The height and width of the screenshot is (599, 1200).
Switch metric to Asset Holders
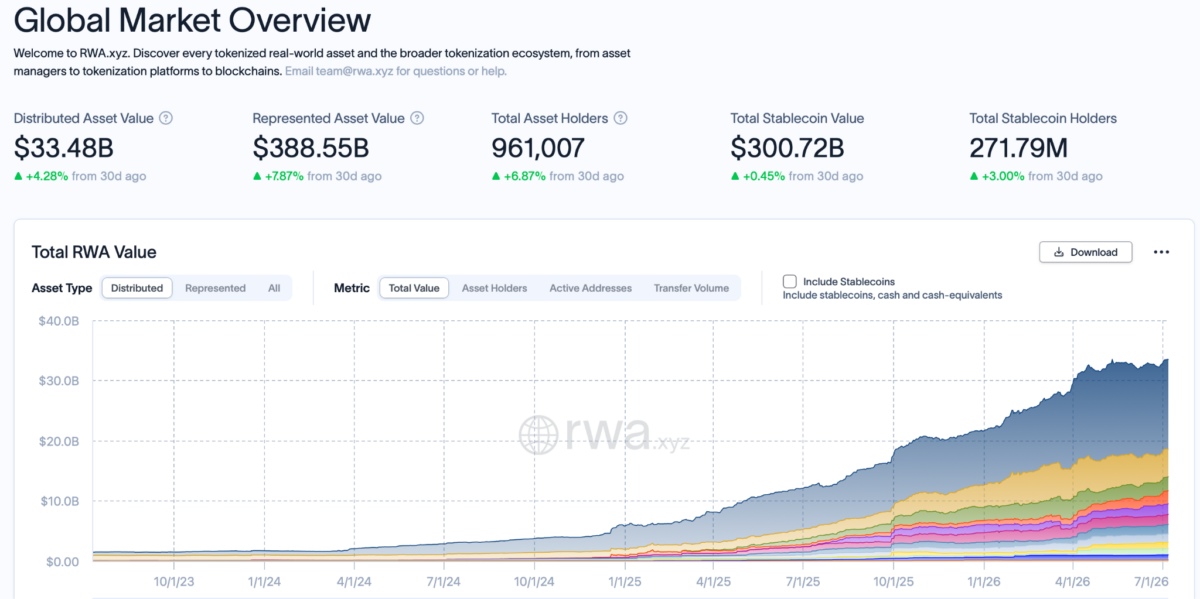pyautogui.click(x=494, y=288)
